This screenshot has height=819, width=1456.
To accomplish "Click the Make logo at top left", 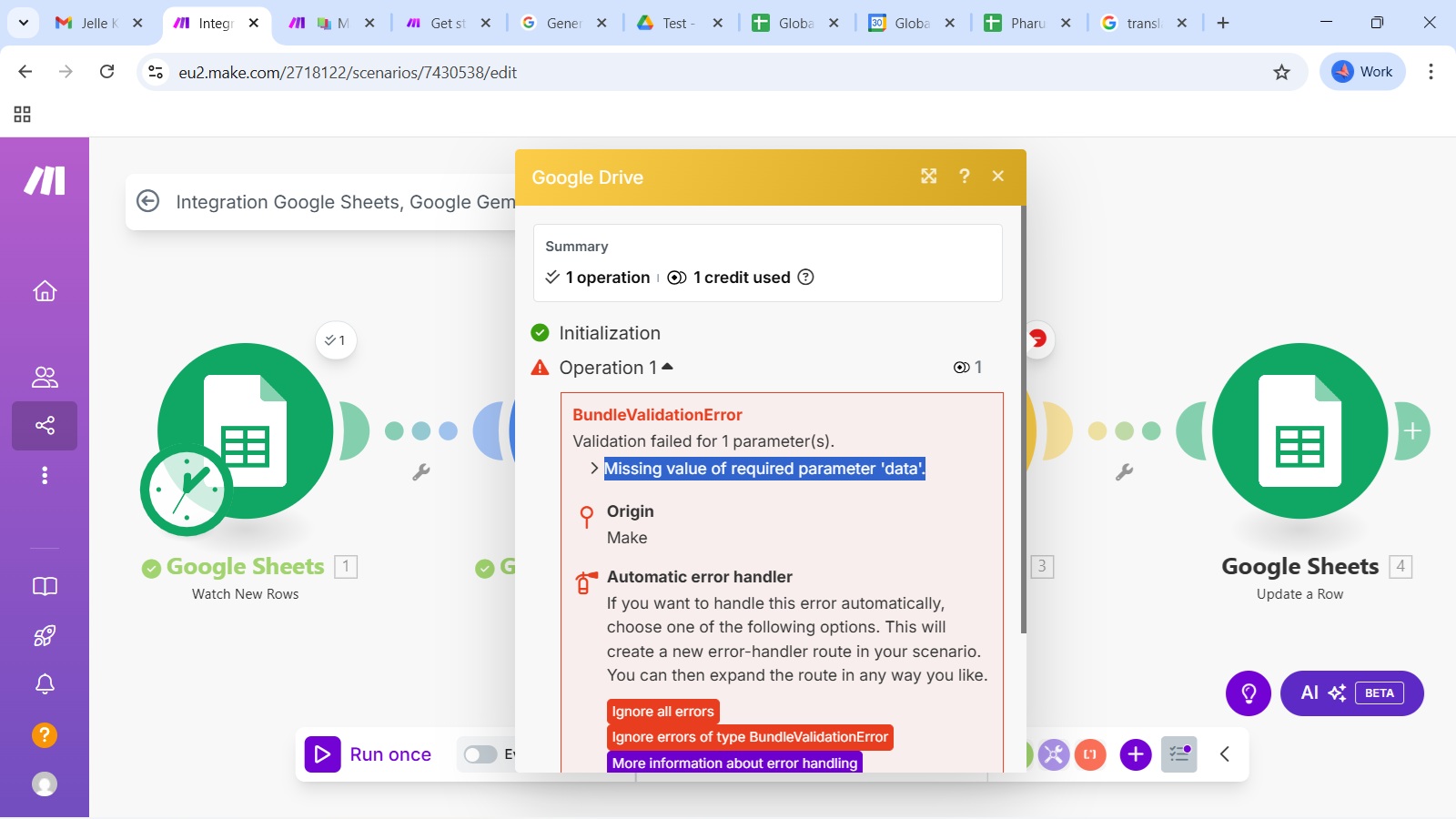I will click(x=45, y=180).
